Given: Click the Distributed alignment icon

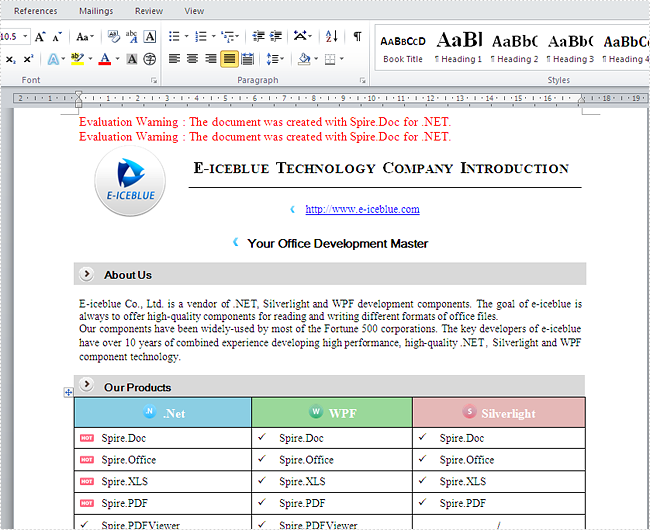Looking at the screenshot, I should tap(247, 59).
